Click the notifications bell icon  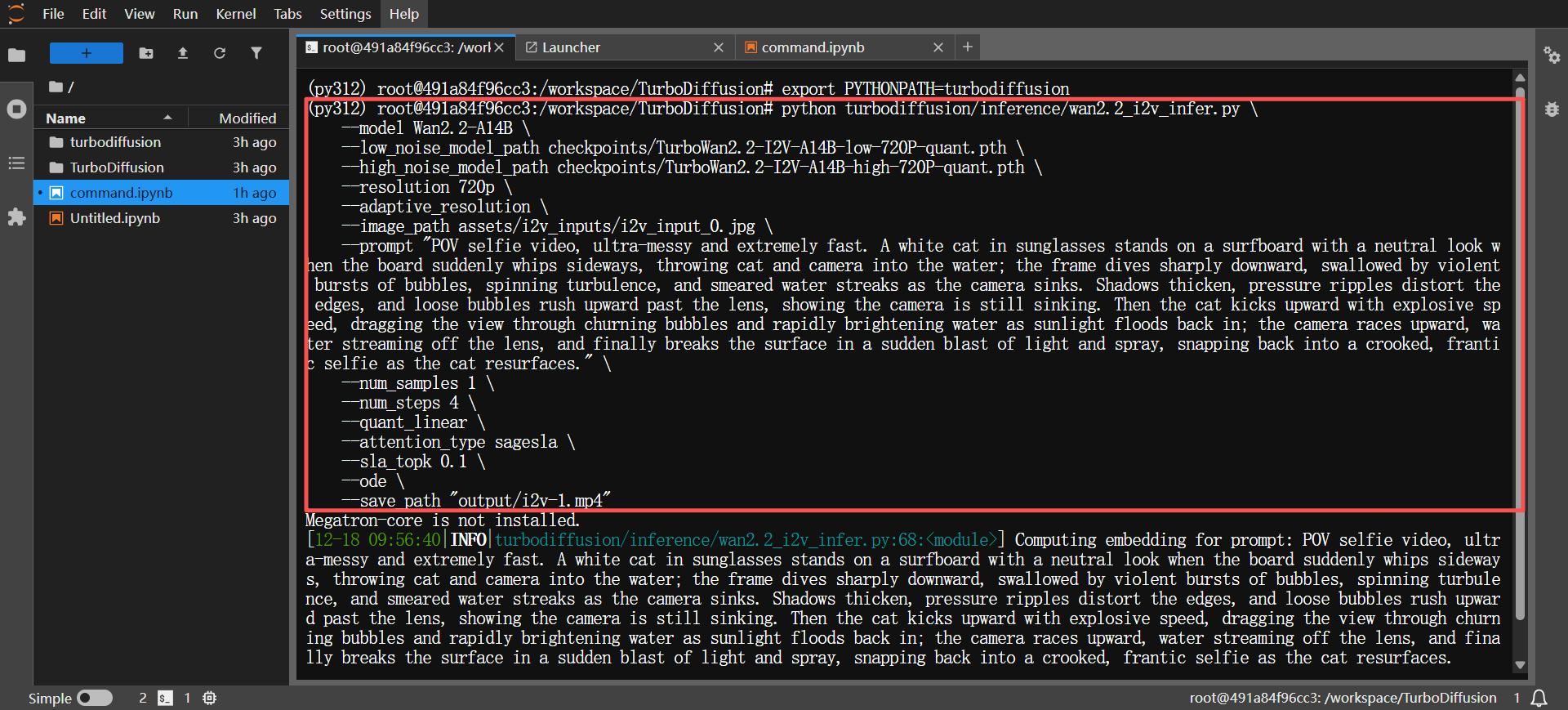coord(1539,698)
